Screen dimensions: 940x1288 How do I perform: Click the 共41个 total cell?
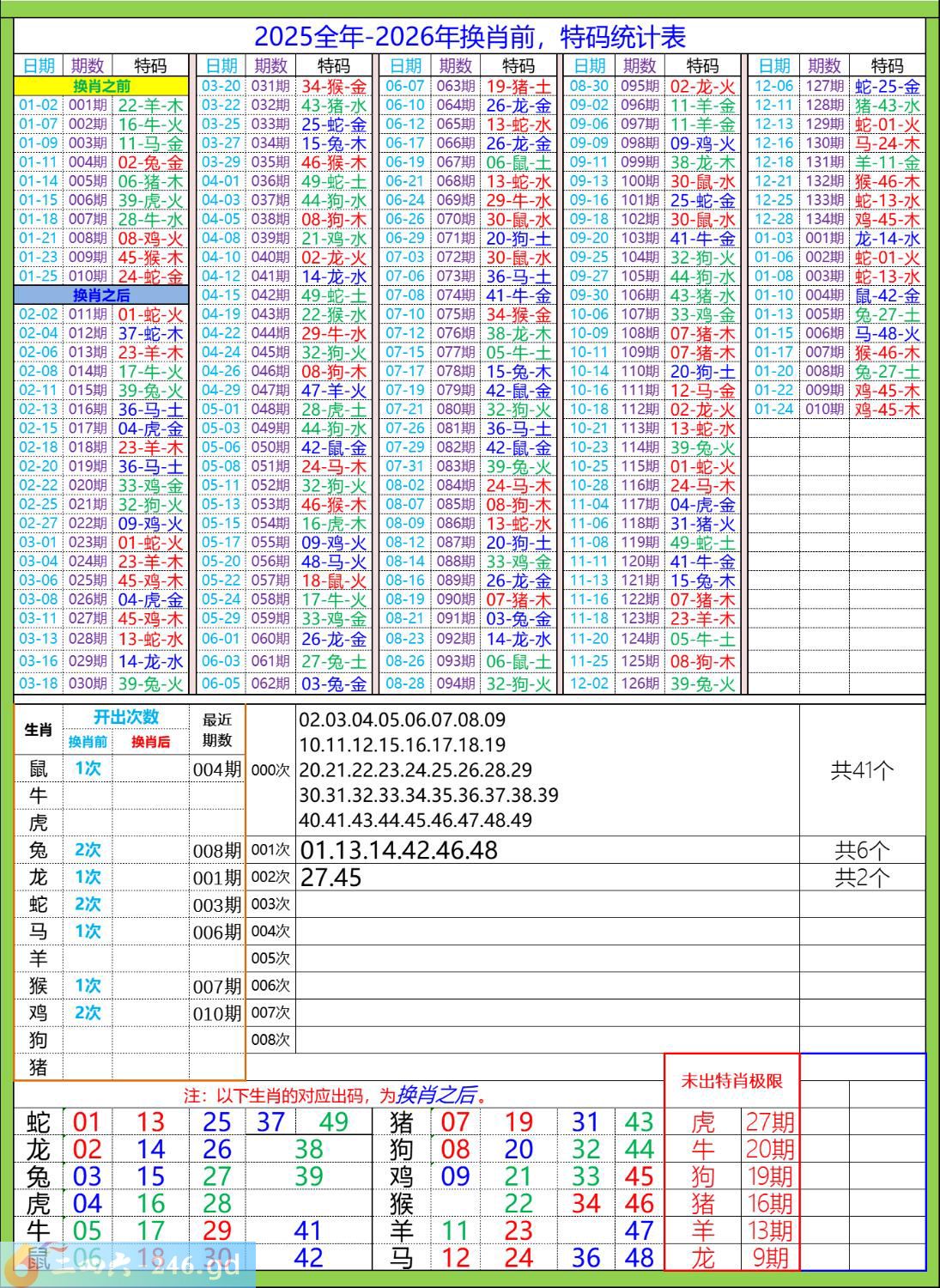[x=862, y=770]
